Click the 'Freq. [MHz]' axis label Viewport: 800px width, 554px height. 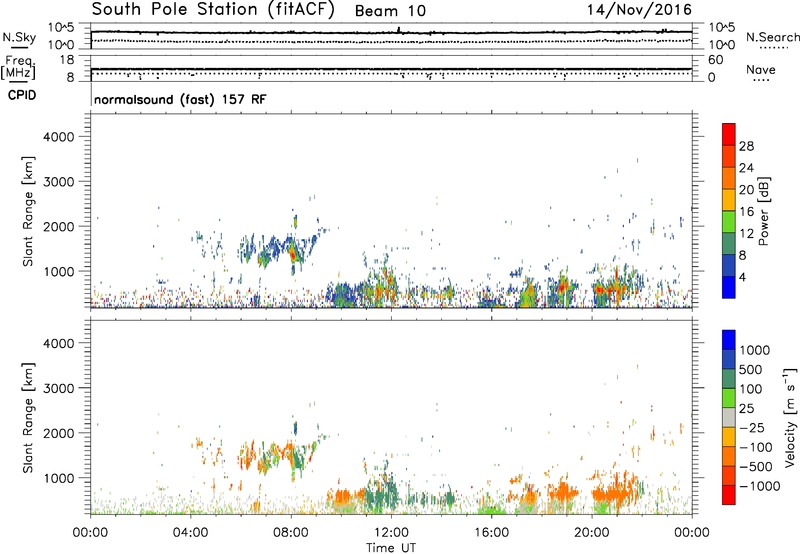(x=18, y=68)
